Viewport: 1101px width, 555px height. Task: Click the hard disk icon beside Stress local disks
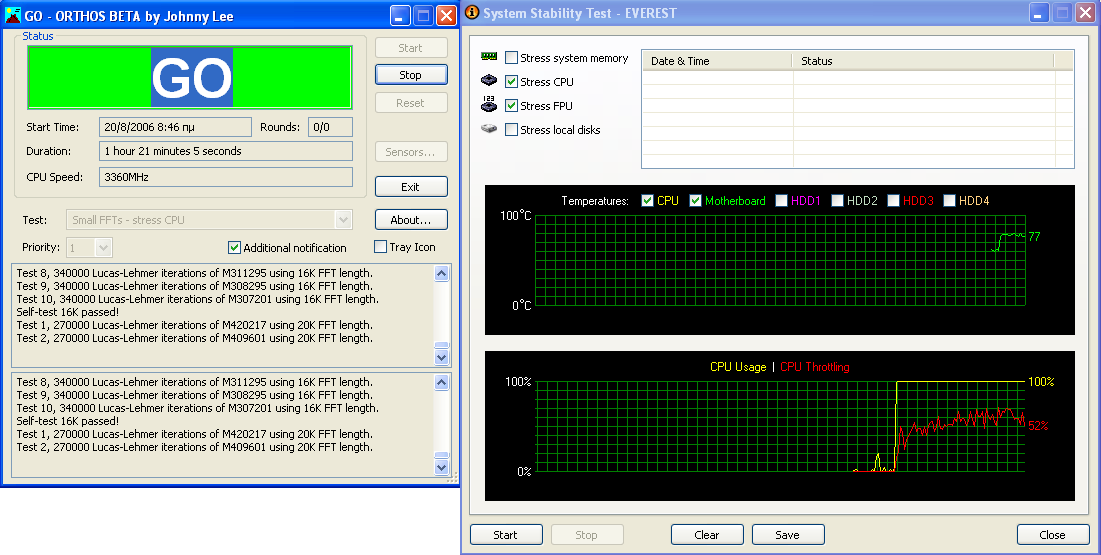pyautogui.click(x=489, y=129)
